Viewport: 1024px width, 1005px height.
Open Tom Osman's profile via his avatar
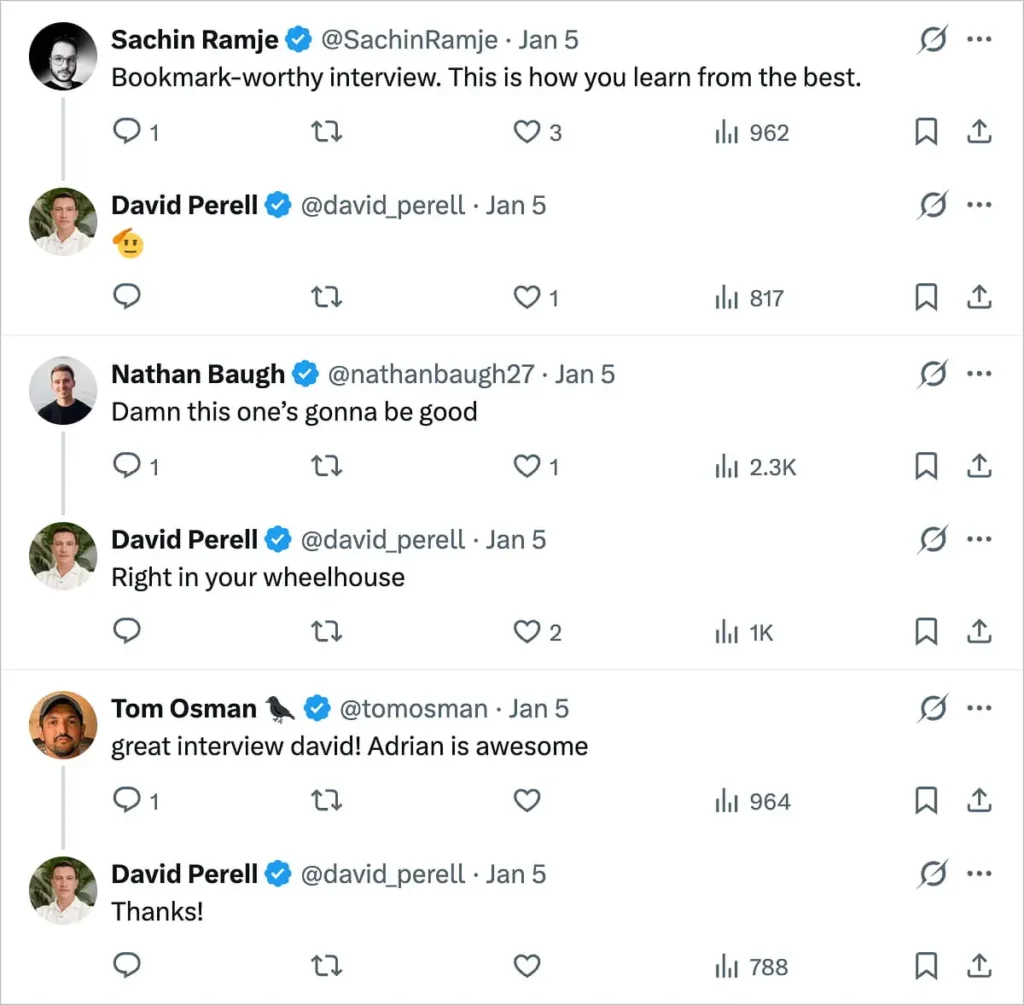click(x=62, y=725)
